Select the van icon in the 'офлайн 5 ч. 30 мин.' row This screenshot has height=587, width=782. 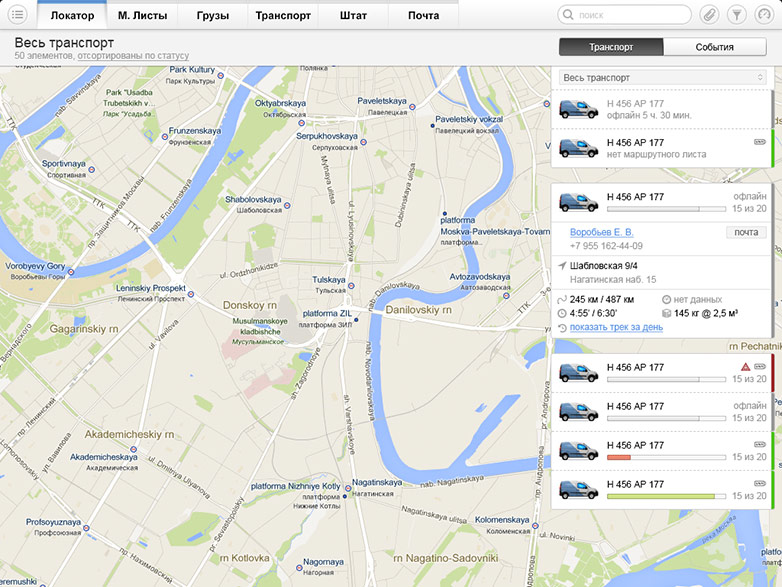tap(579, 109)
